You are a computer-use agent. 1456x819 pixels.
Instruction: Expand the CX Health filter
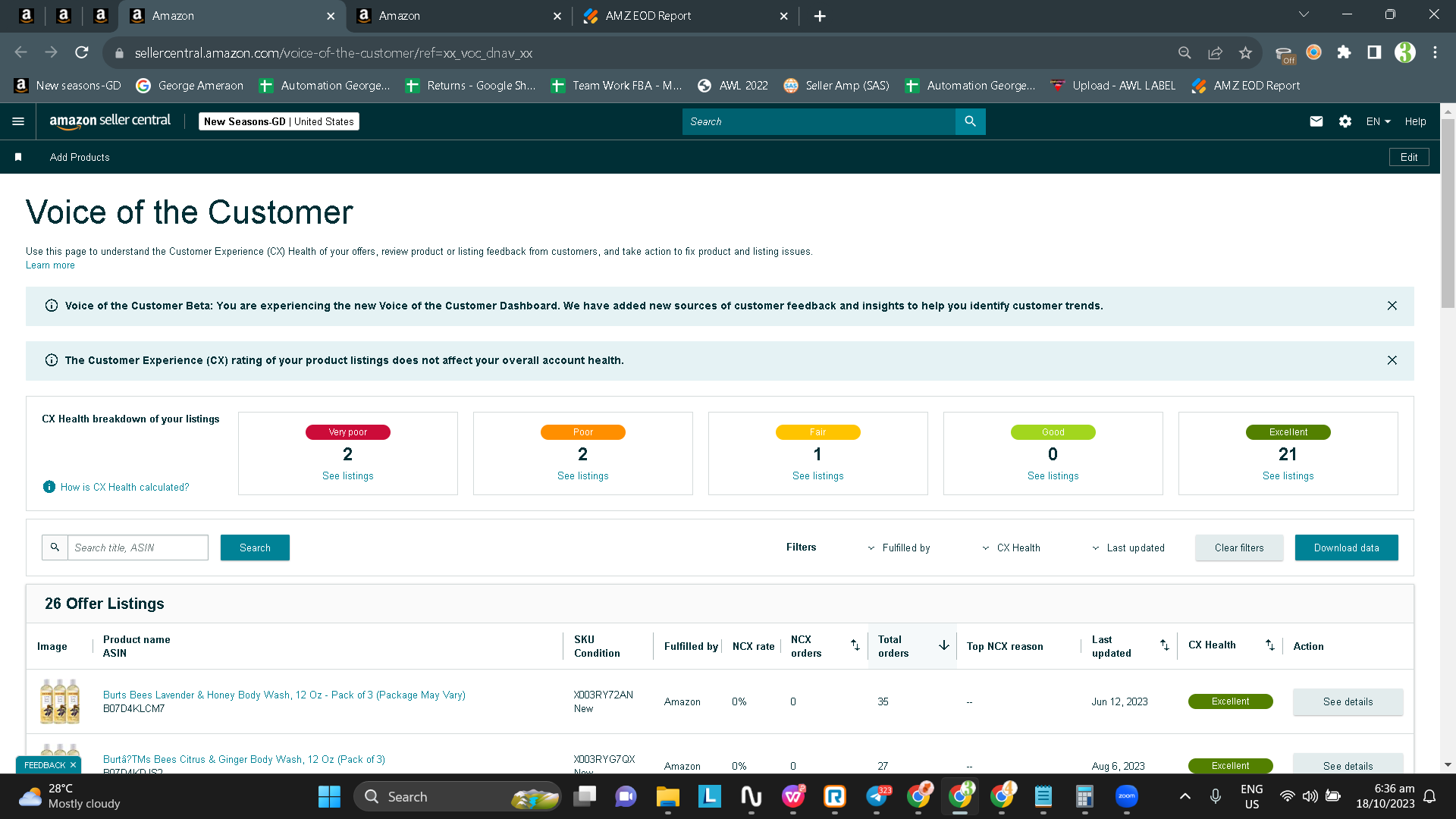tap(1012, 548)
